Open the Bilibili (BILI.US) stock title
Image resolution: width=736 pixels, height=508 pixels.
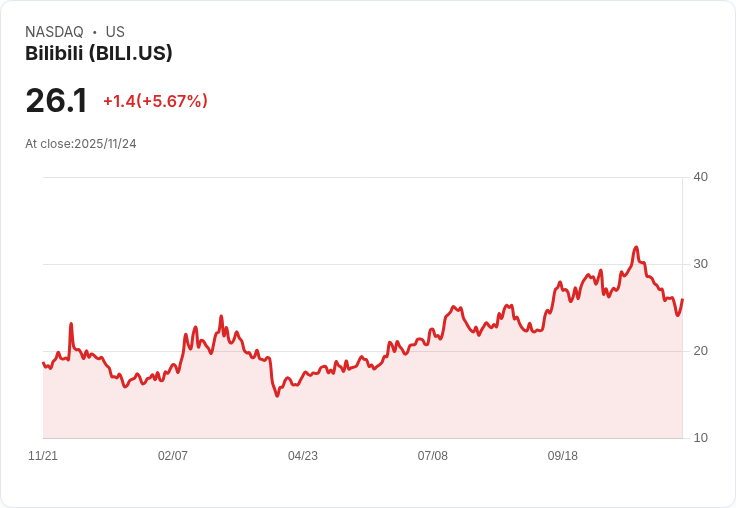99,54
